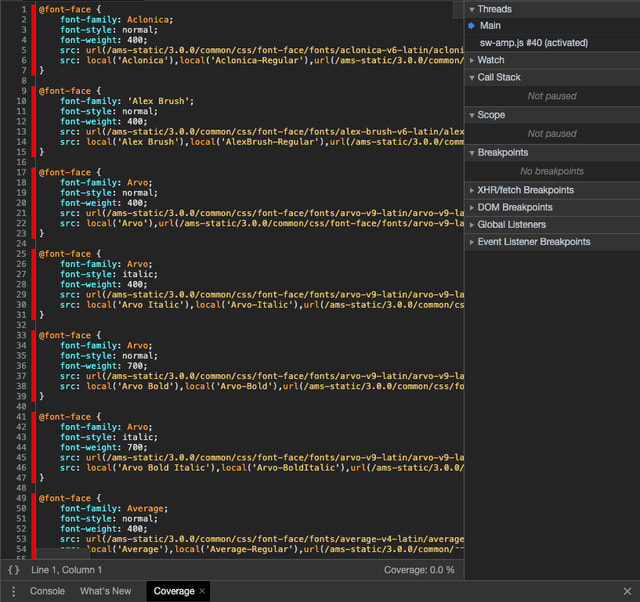
Task: Collapse the Threads section
Action: pyautogui.click(x=552, y=9)
